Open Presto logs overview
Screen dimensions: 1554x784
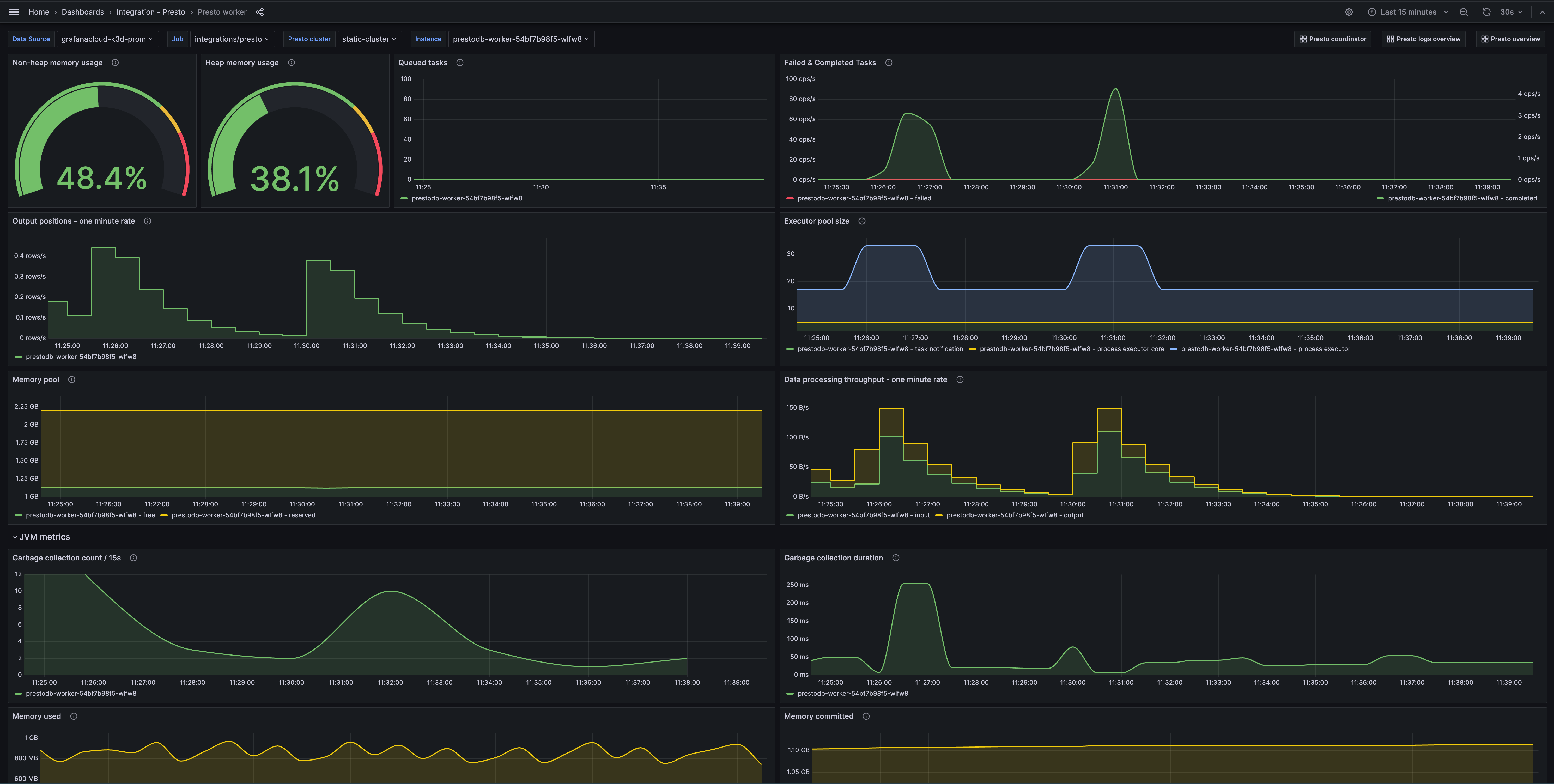(x=1422, y=39)
